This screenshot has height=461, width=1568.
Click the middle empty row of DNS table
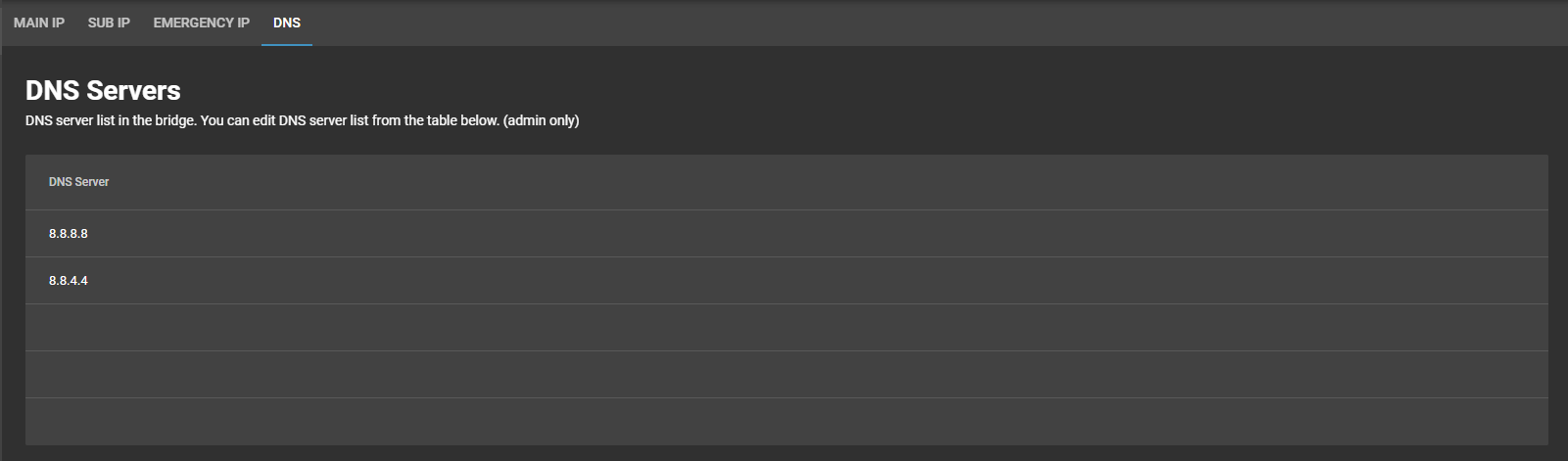point(786,375)
